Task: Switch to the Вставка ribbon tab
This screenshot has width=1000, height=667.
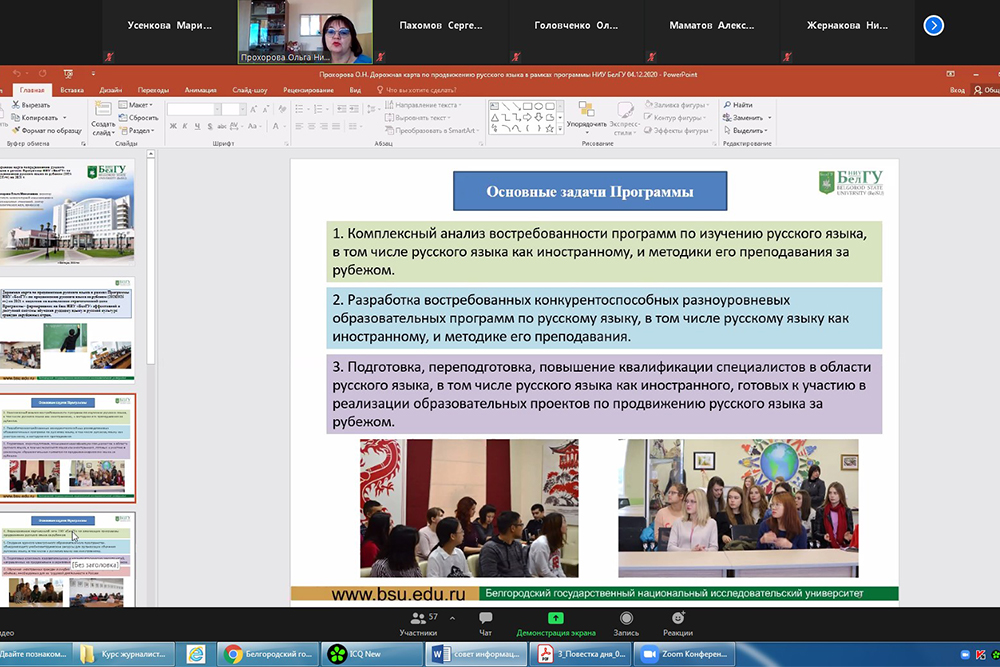Action: (x=72, y=90)
